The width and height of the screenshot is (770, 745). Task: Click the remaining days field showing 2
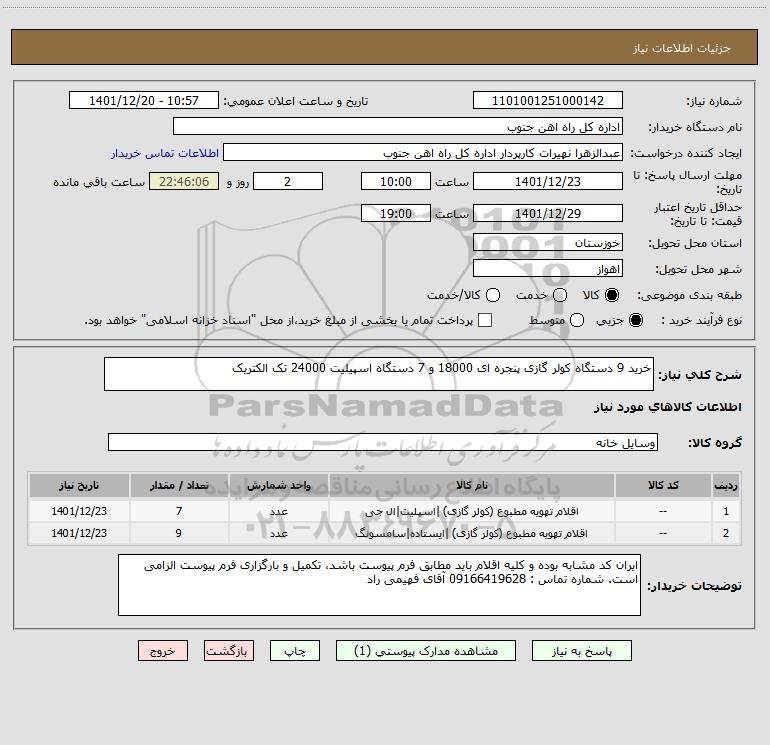pyautogui.click(x=288, y=181)
